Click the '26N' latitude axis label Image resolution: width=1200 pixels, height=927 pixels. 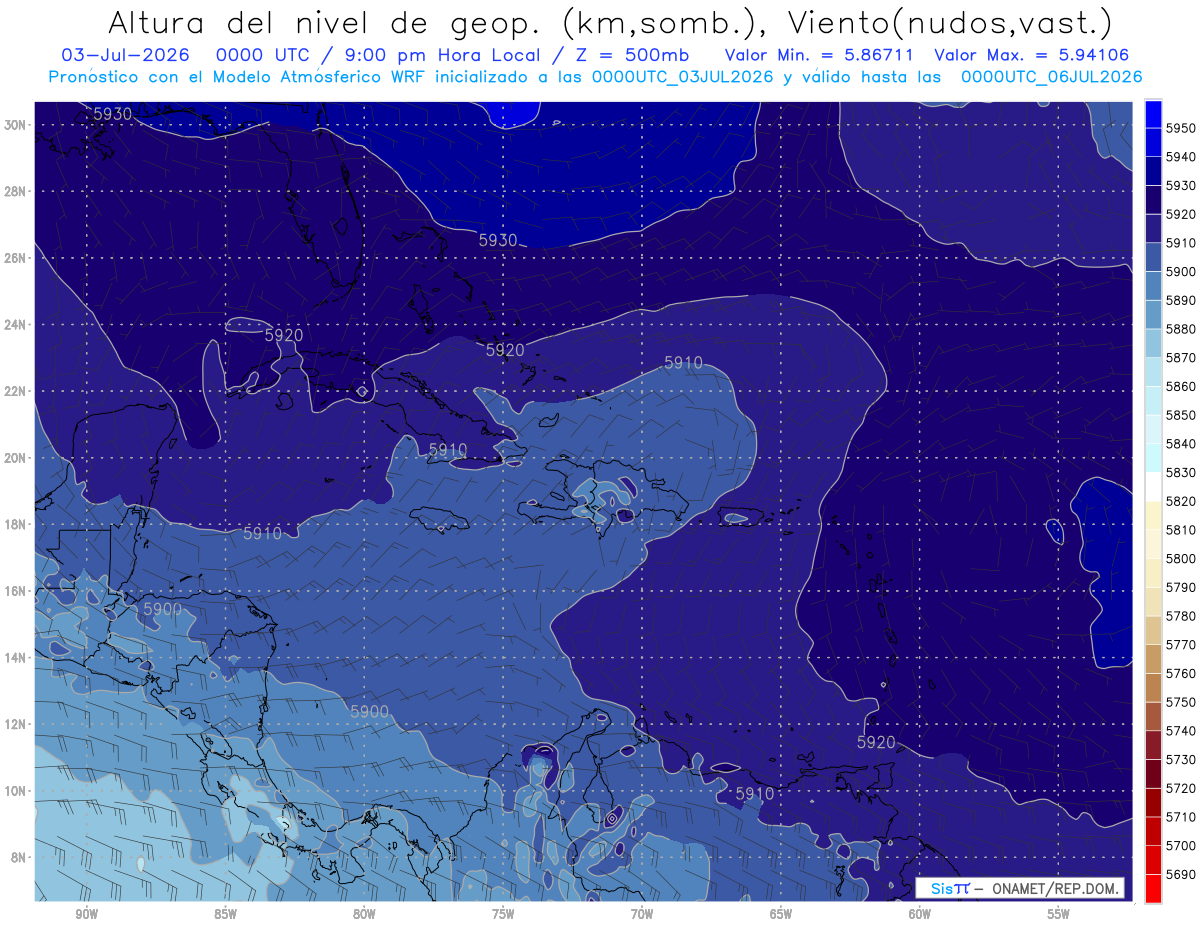pyautogui.click(x=16, y=258)
